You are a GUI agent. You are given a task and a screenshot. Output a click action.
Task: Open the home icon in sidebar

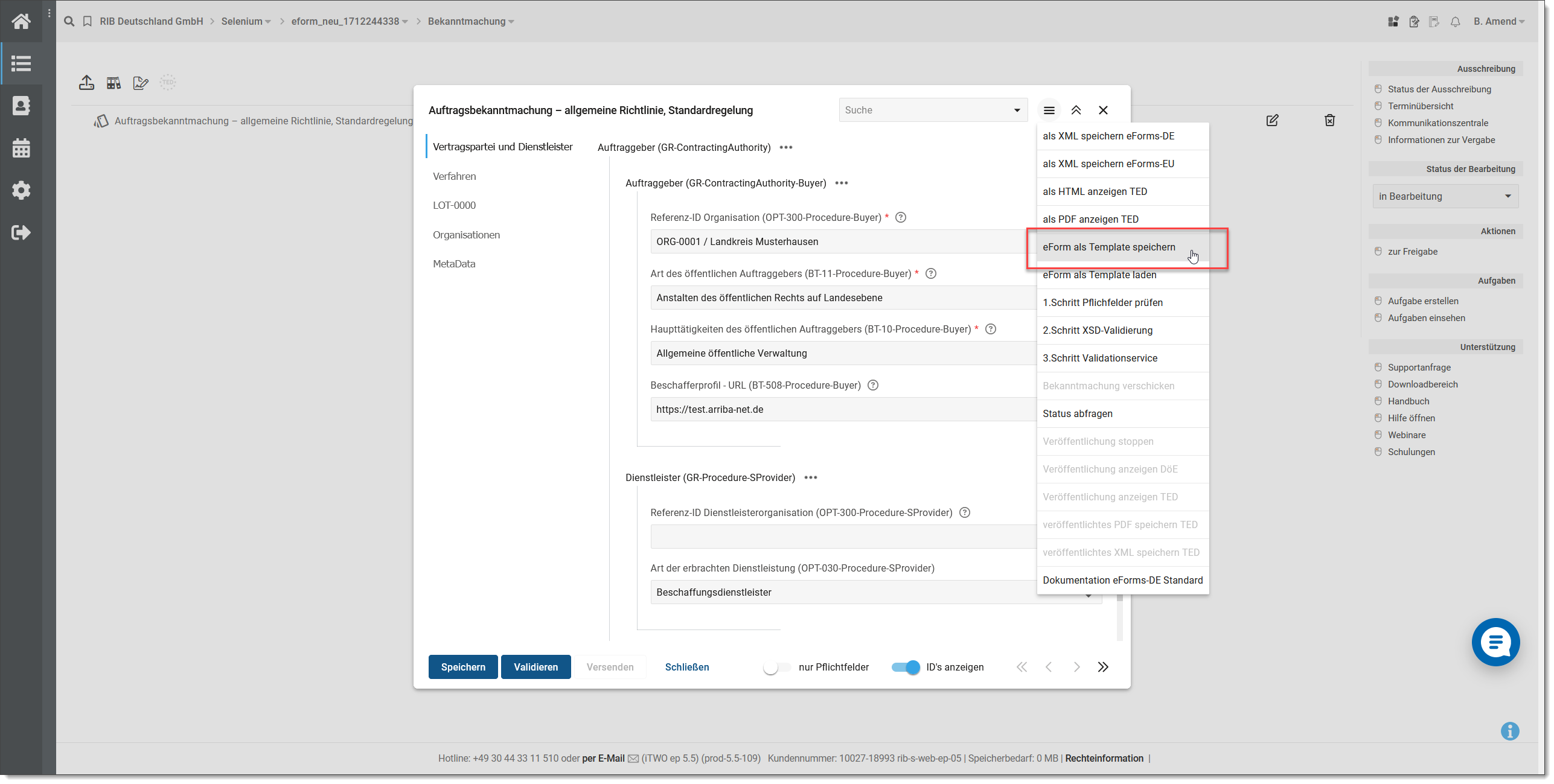coord(21,21)
